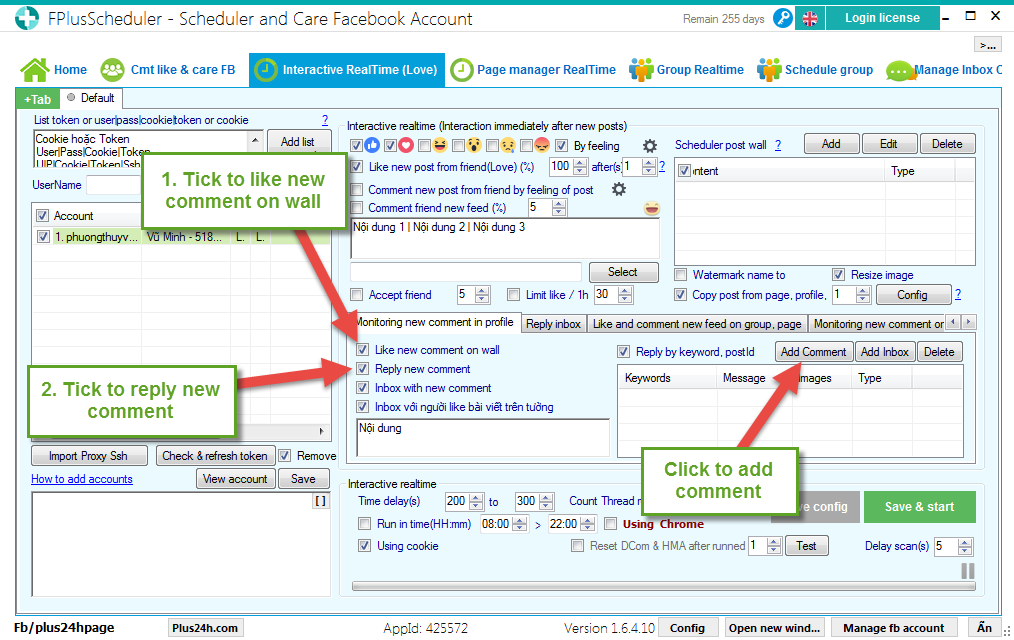Enable Comment new post from friend by feeling
This screenshot has width=1014, height=640.
click(x=356, y=189)
